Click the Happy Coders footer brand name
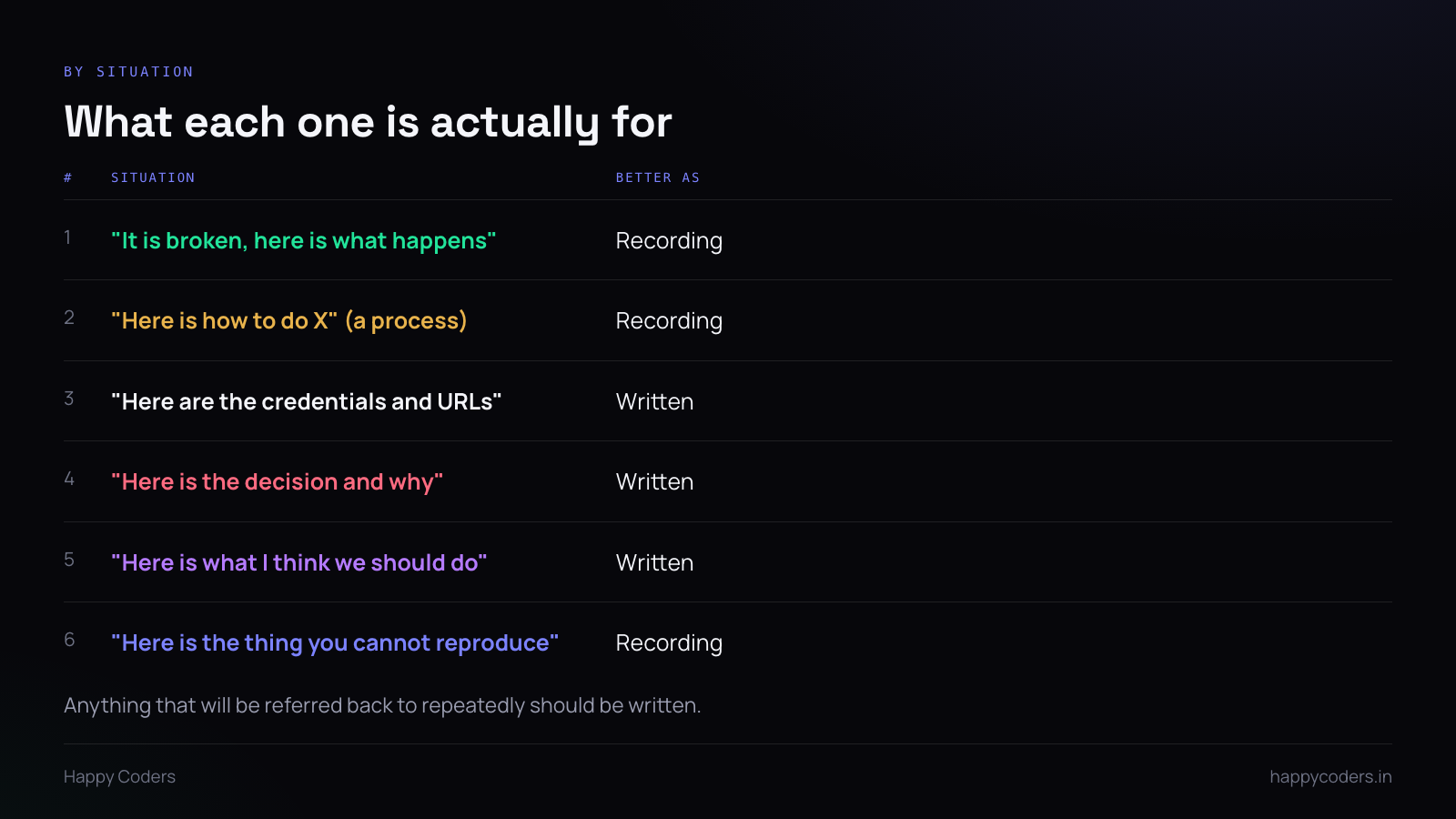This screenshot has width=1456, height=819. [119, 777]
